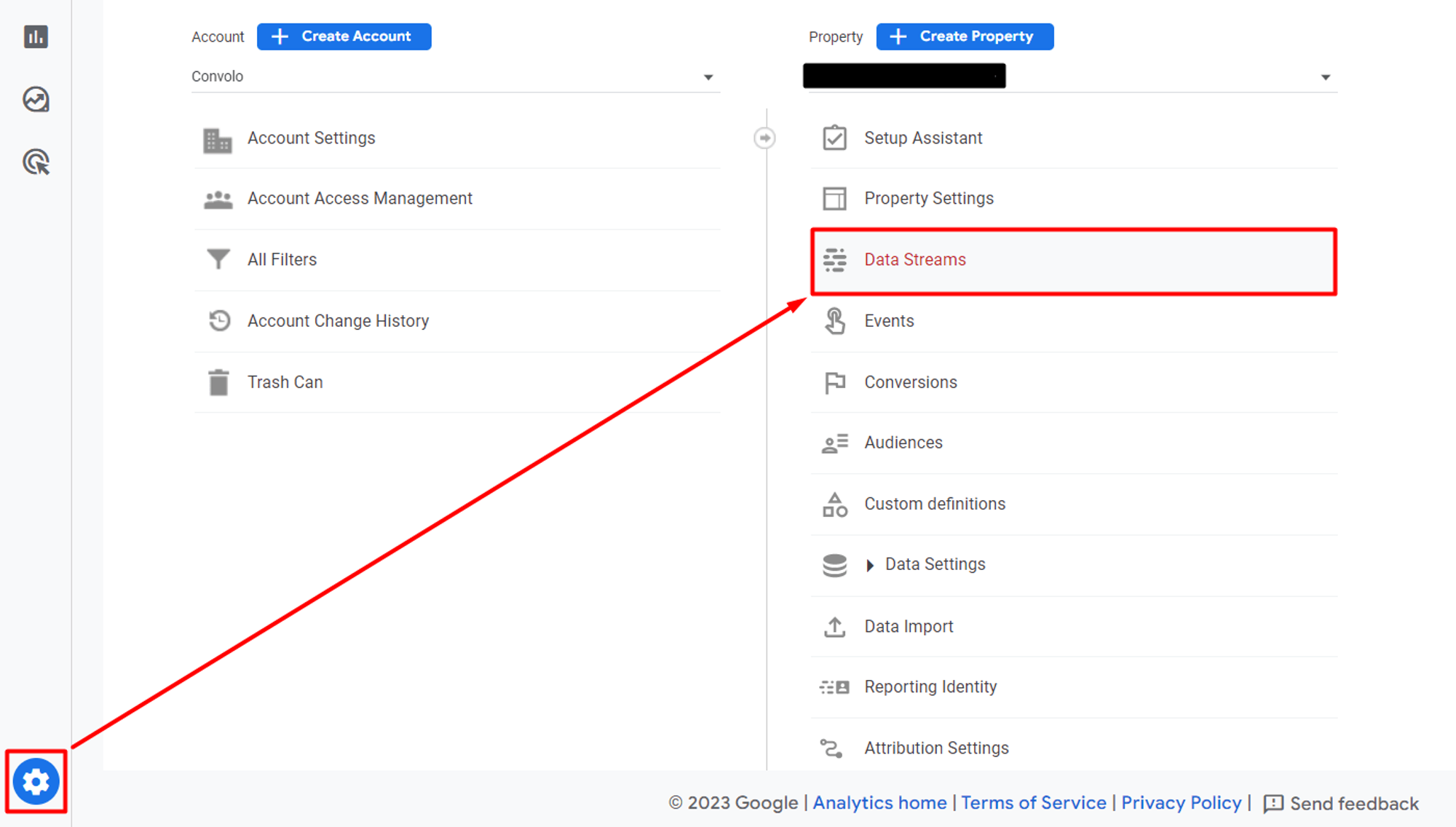Open the Reports bar chart icon in sidebar
Screen dimensions: 1456x827
(x=36, y=36)
